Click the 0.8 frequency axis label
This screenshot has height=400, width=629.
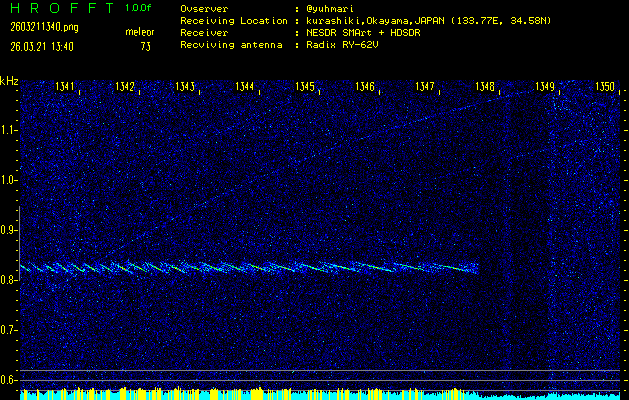tap(9, 280)
